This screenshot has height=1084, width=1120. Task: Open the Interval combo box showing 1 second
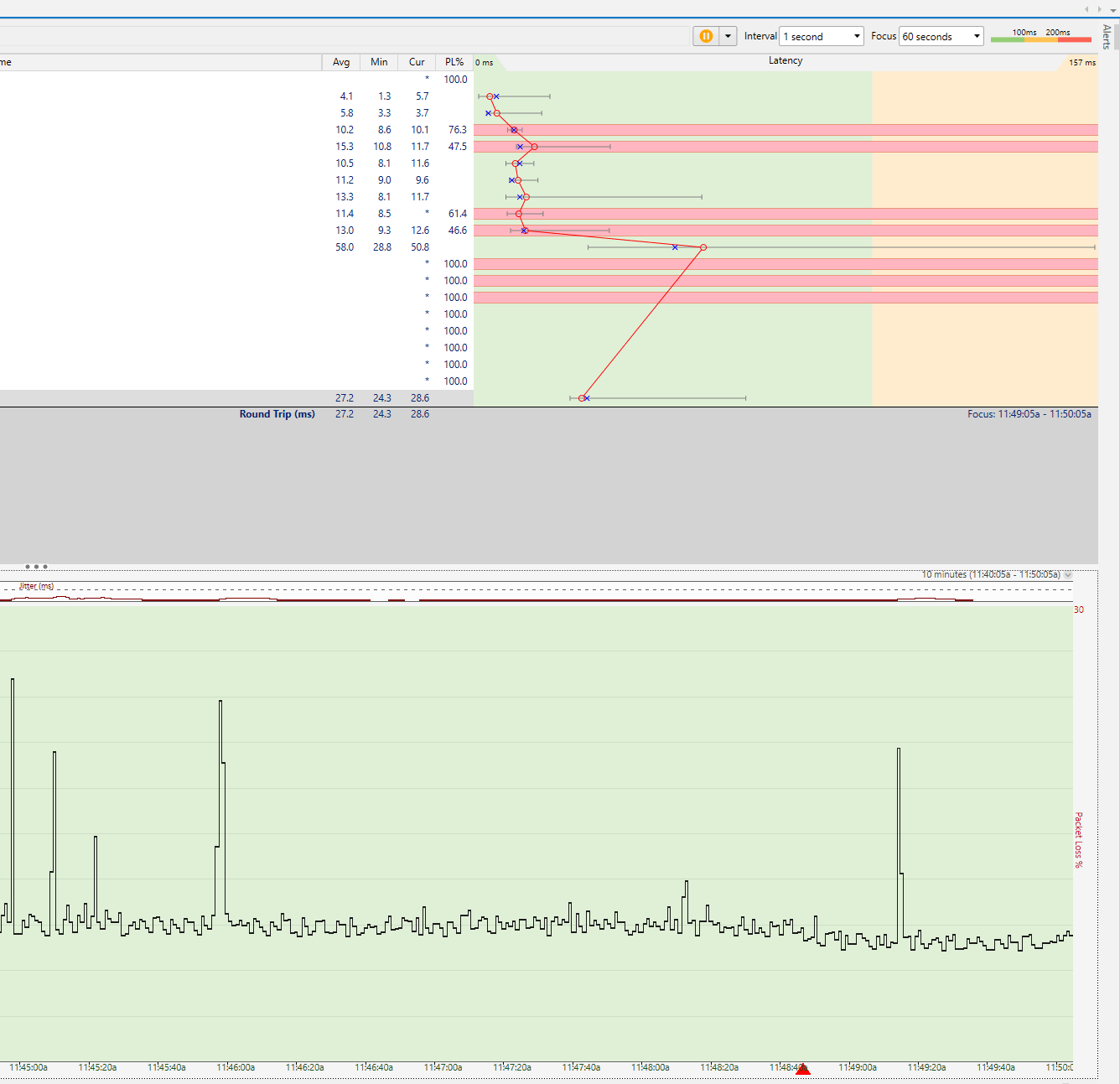point(821,36)
